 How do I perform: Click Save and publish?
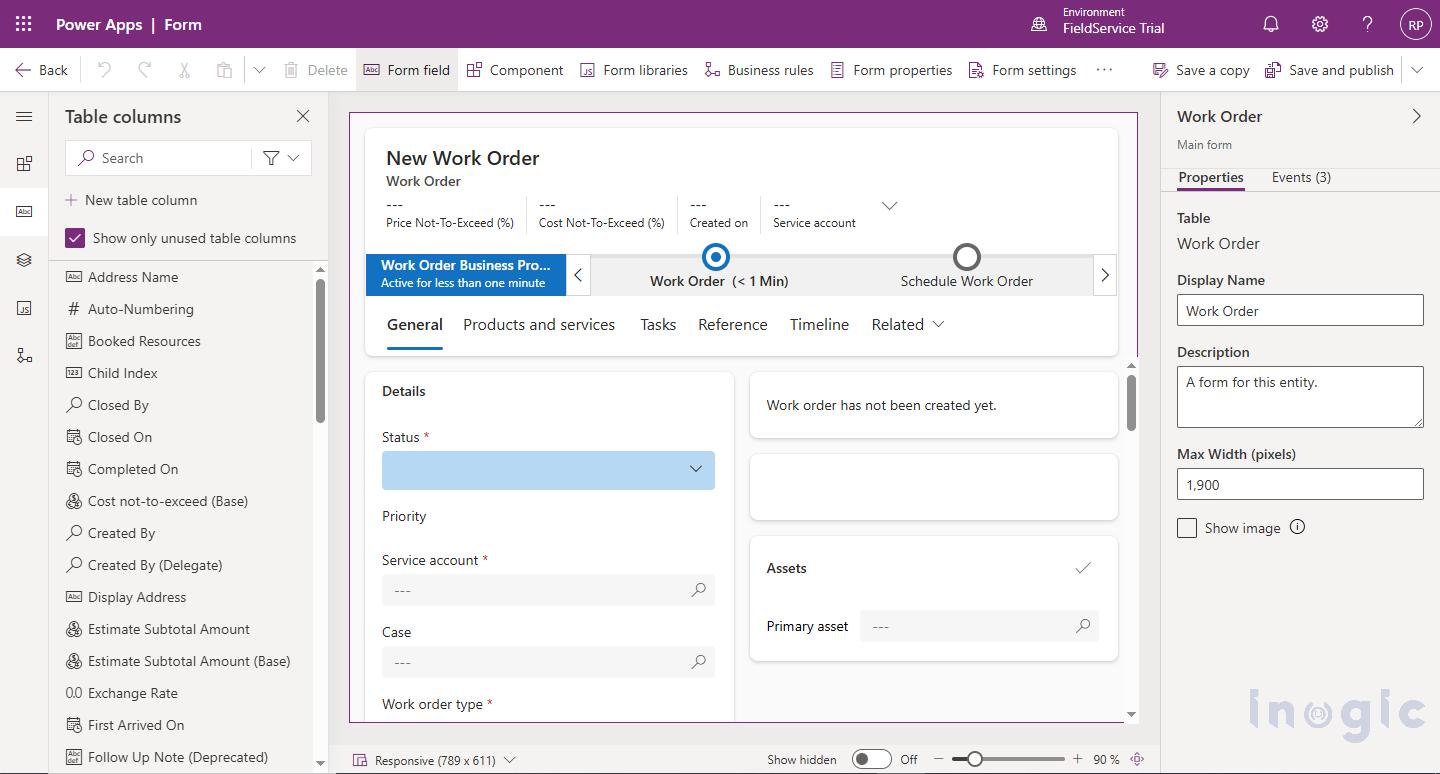click(x=1329, y=70)
